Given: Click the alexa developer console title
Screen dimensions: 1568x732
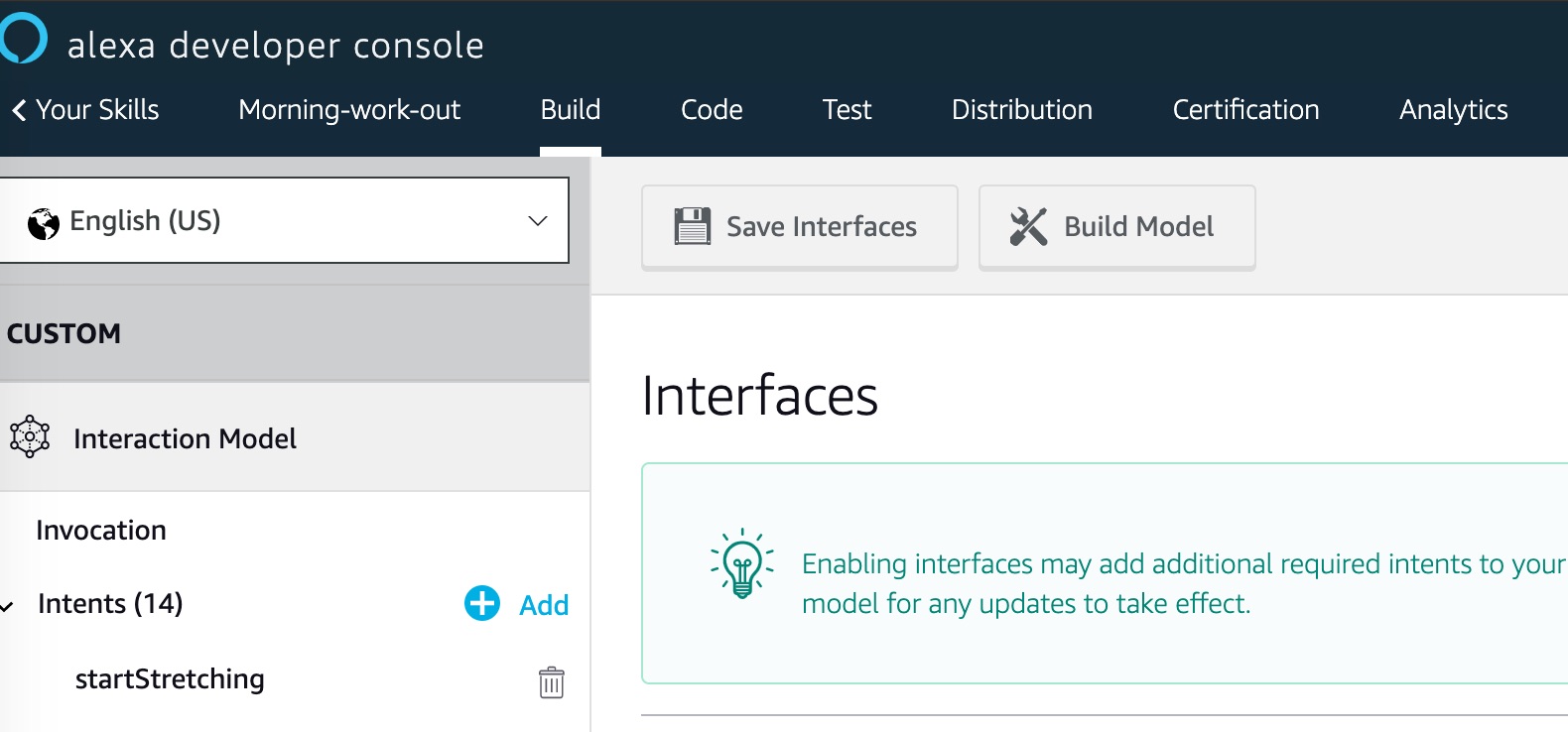Looking at the screenshot, I should [x=276, y=46].
